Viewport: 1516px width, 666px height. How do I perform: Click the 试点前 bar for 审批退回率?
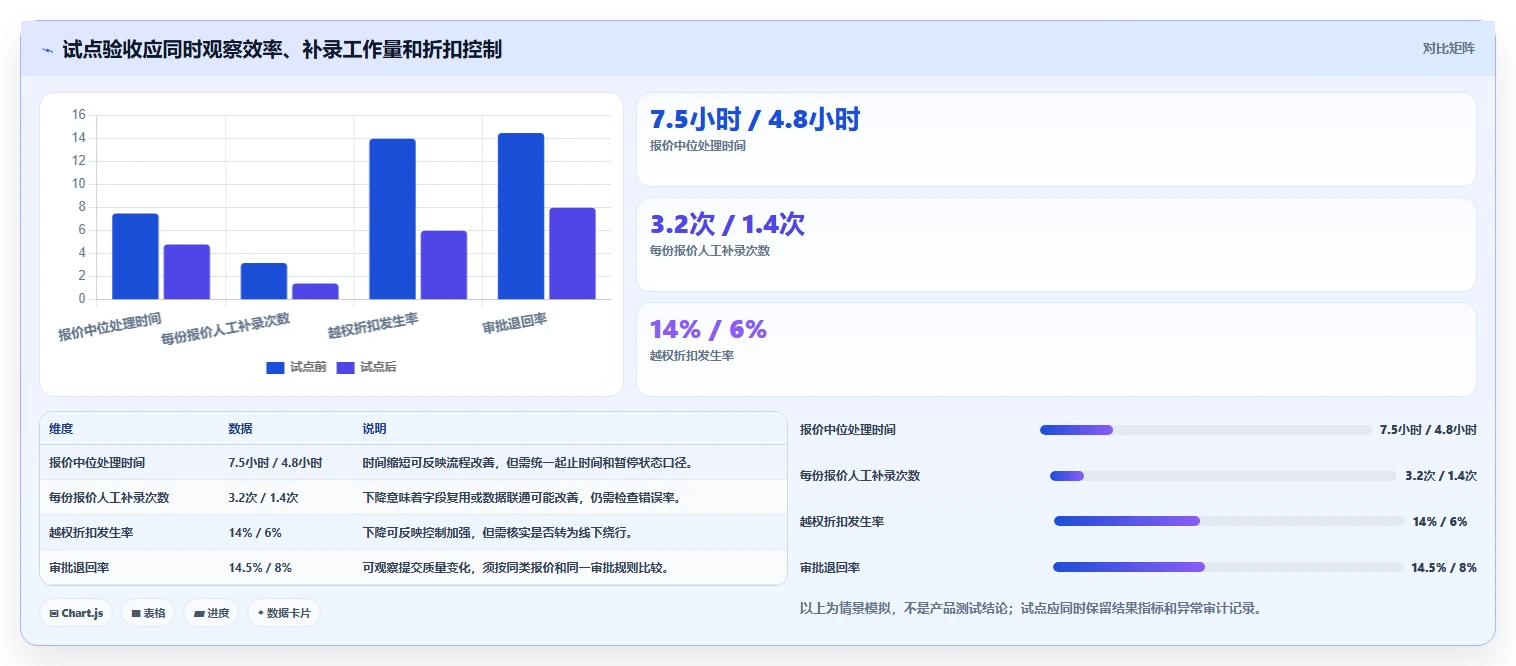pyautogui.click(x=521, y=216)
